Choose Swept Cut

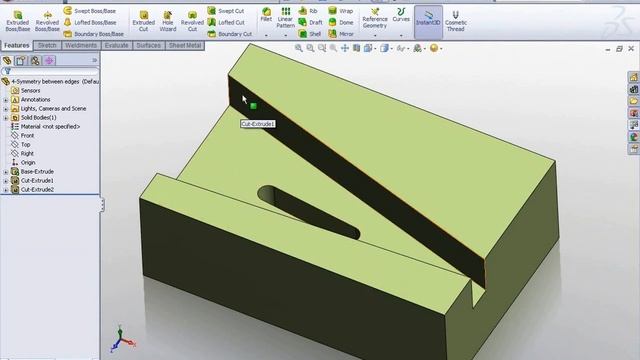coord(226,11)
